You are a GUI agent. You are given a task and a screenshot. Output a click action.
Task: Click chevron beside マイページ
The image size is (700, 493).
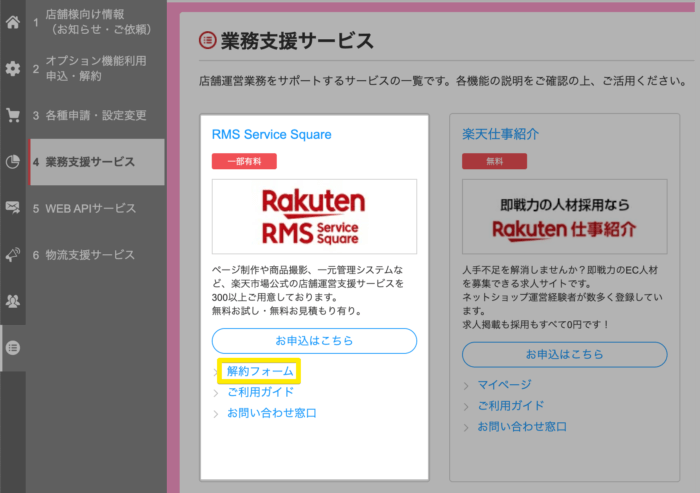coord(466,386)
